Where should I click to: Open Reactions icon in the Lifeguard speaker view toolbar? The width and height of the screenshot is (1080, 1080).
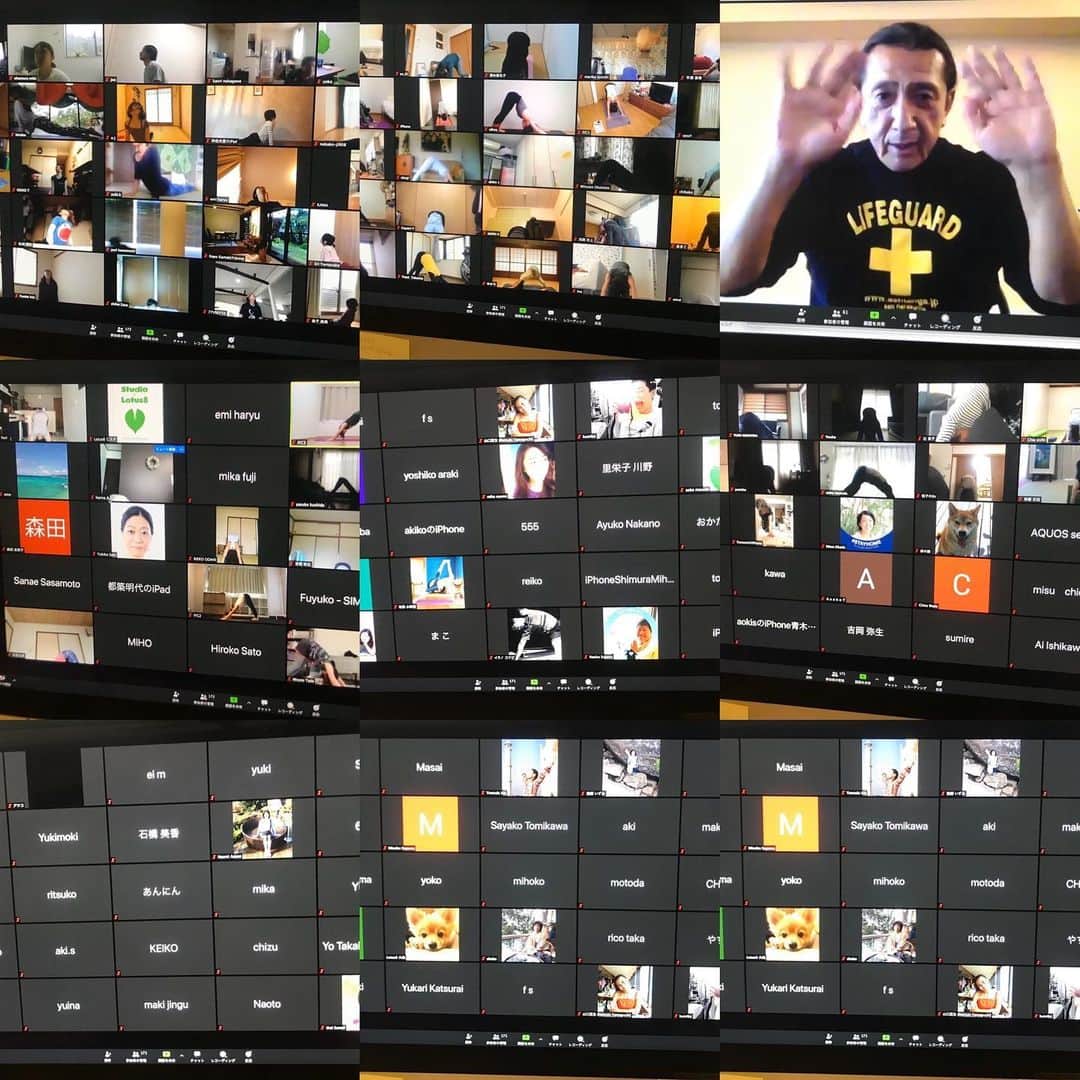point(977,322)
